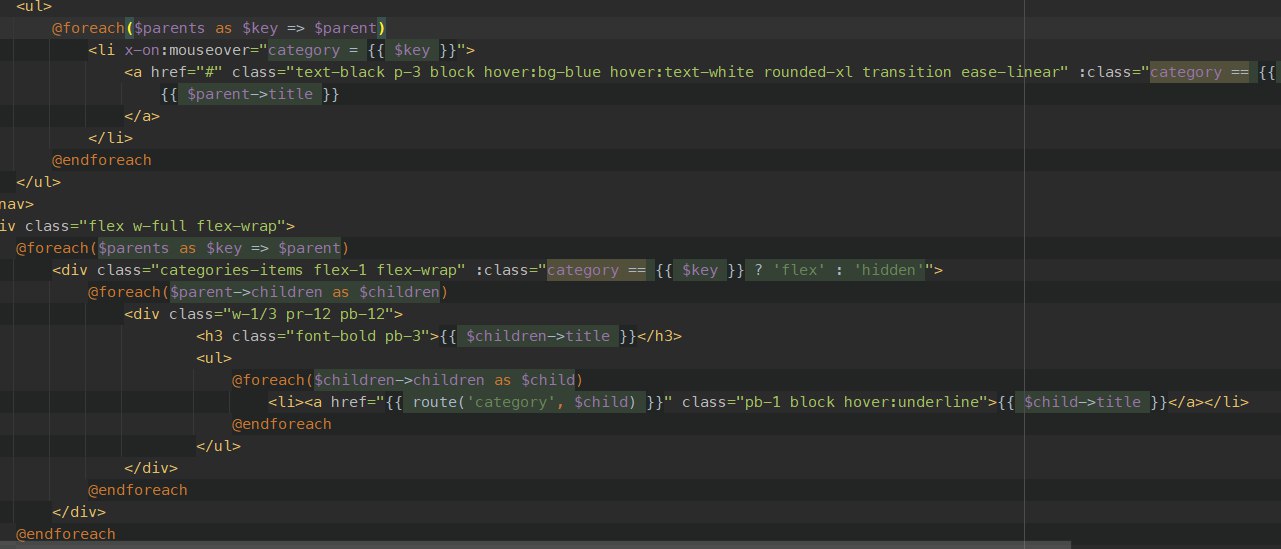This screenshot has height=549, width=1281.
Task: Click the x-on:mouseover value category = assignment
Action: click(x=314, y=50)
